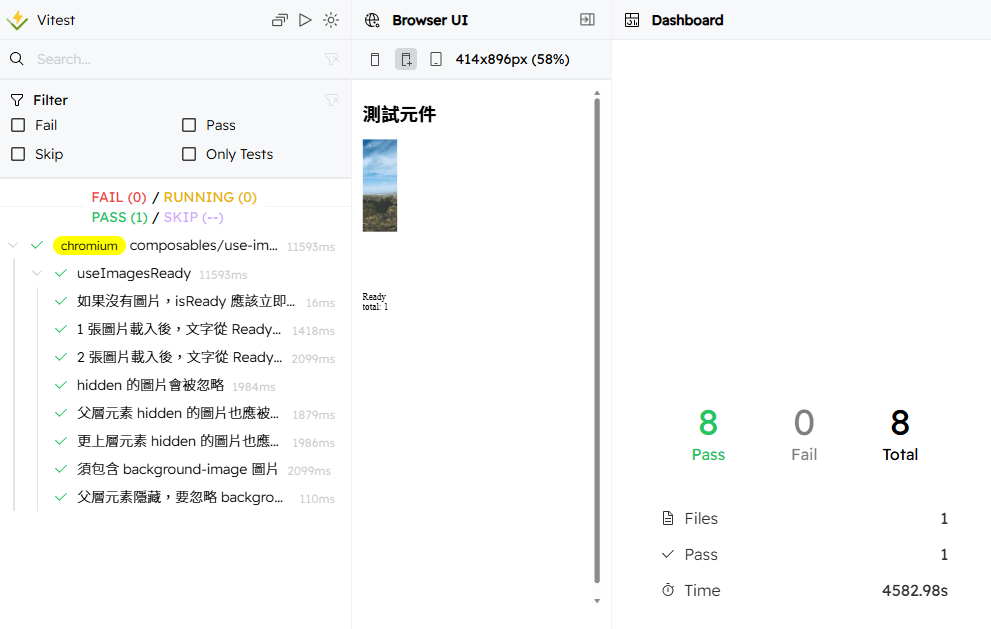Click the PASS (1) status counter
This screenshot has width=991, height=629.
[119, 217]
